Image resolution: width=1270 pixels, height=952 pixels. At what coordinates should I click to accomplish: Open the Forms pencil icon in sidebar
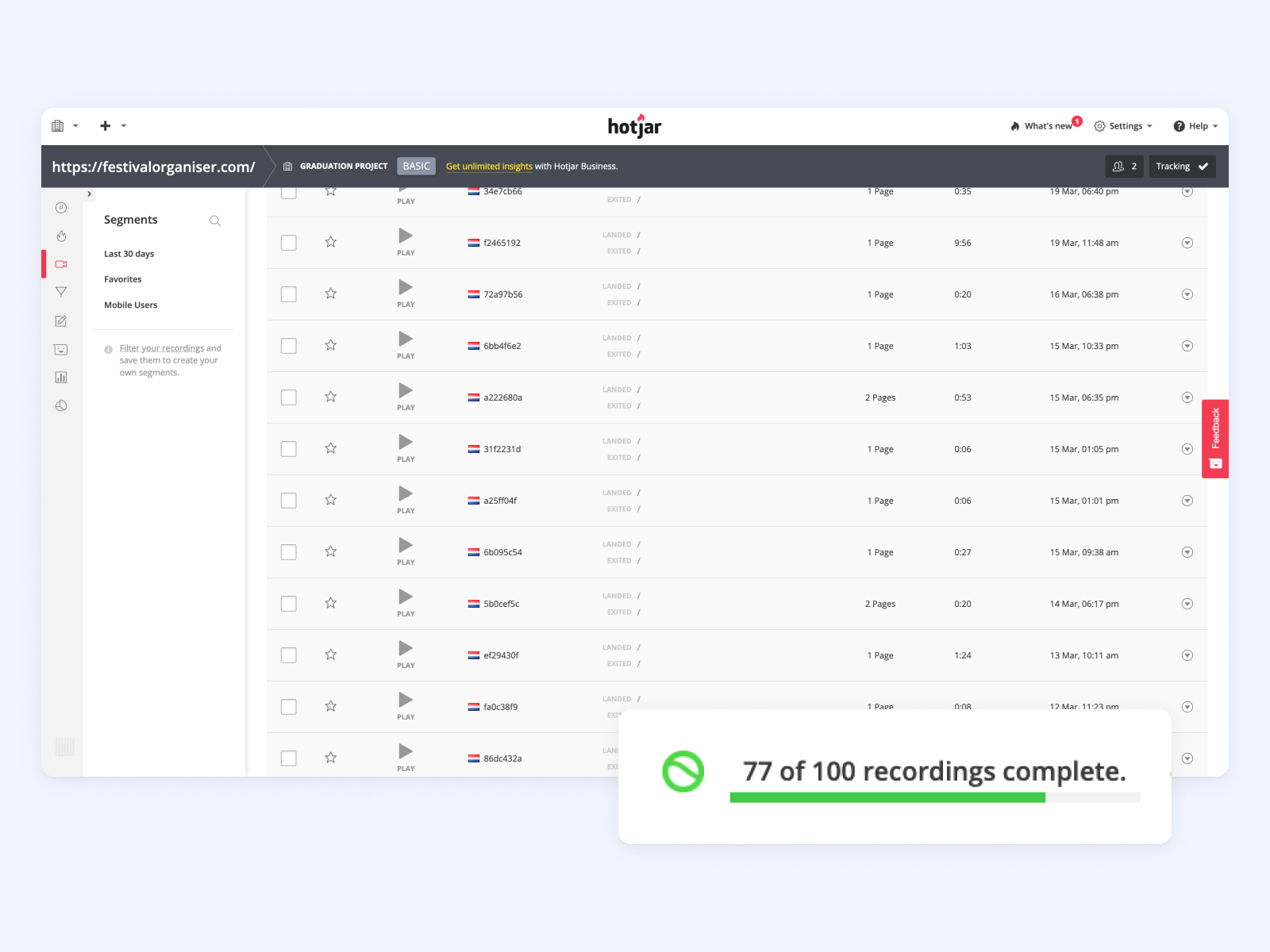pos(61,321)
